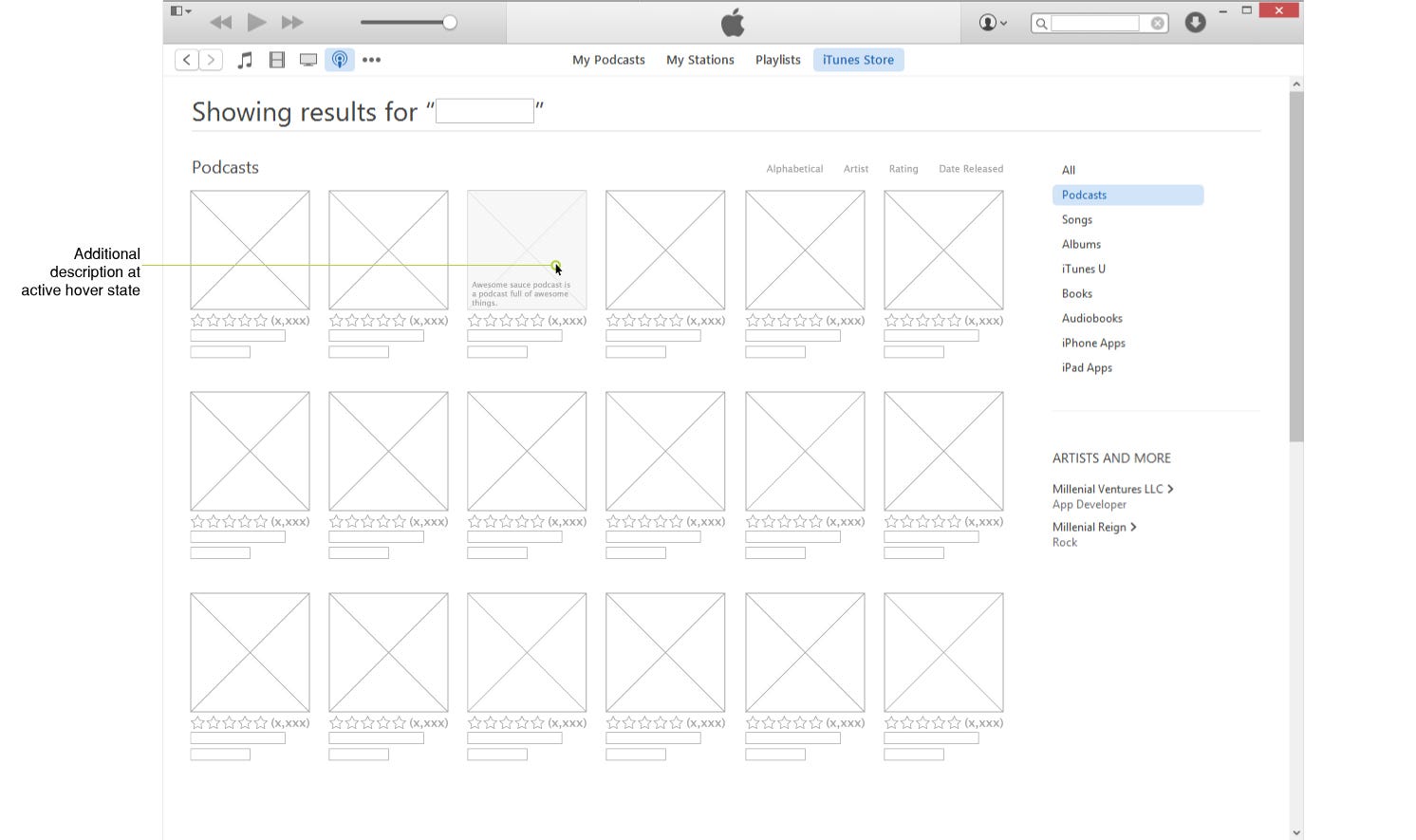Screen dimensions: 1416x840
Task: Select the Podcasts library icon
Action: [340, 60]
